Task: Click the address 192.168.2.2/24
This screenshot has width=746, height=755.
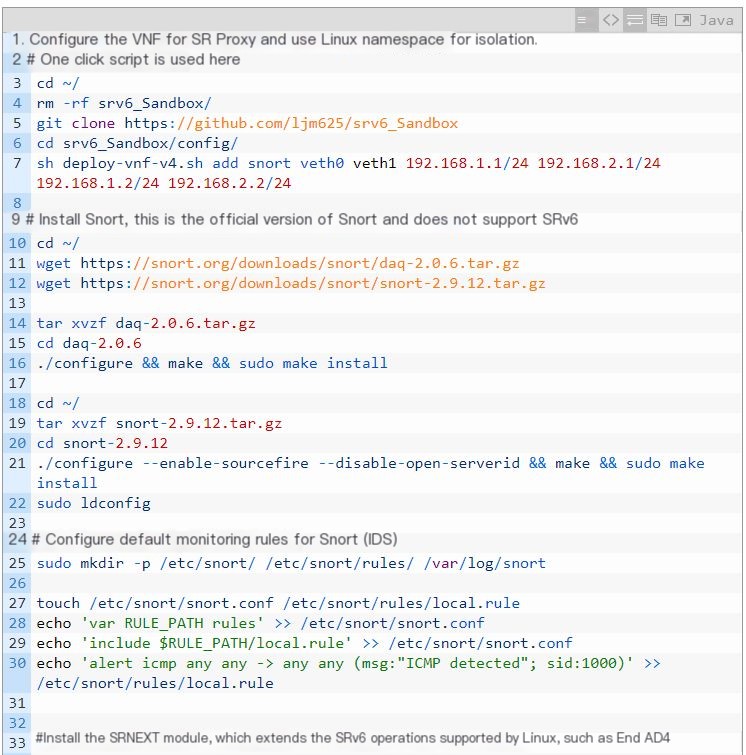Action: pos(229,183)
